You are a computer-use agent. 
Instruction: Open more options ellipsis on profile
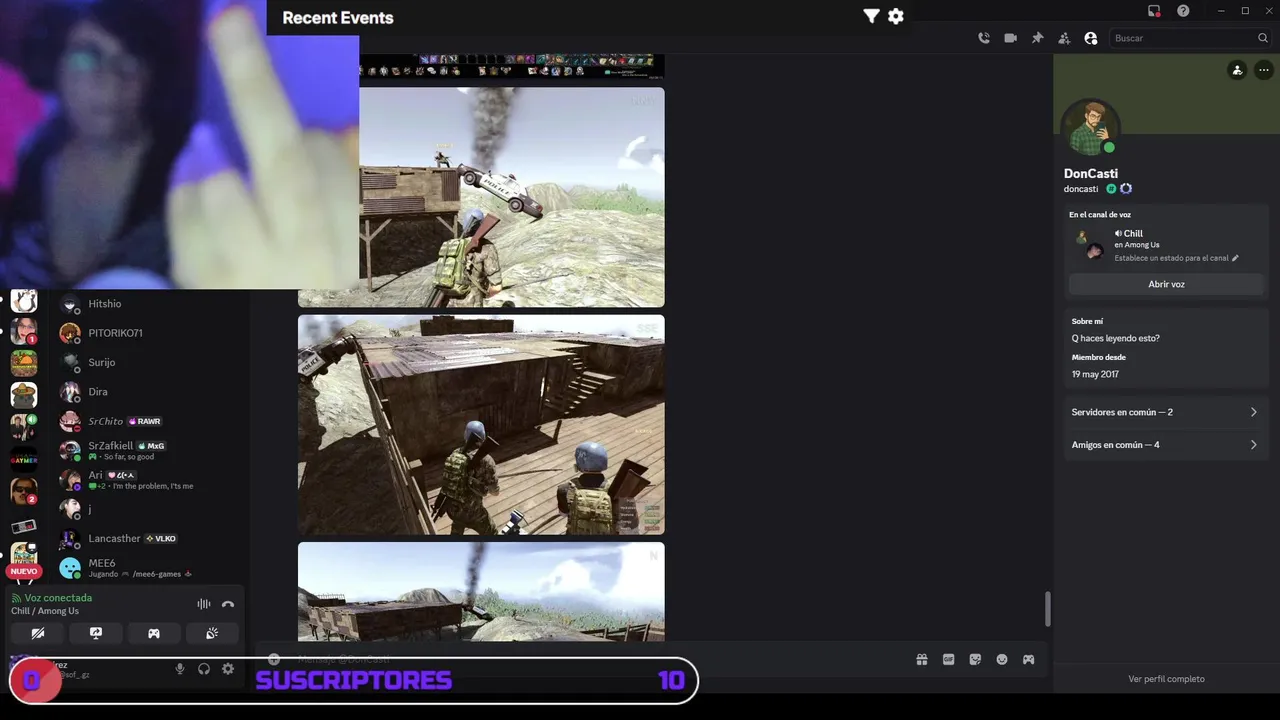[x=1264, y=70]
